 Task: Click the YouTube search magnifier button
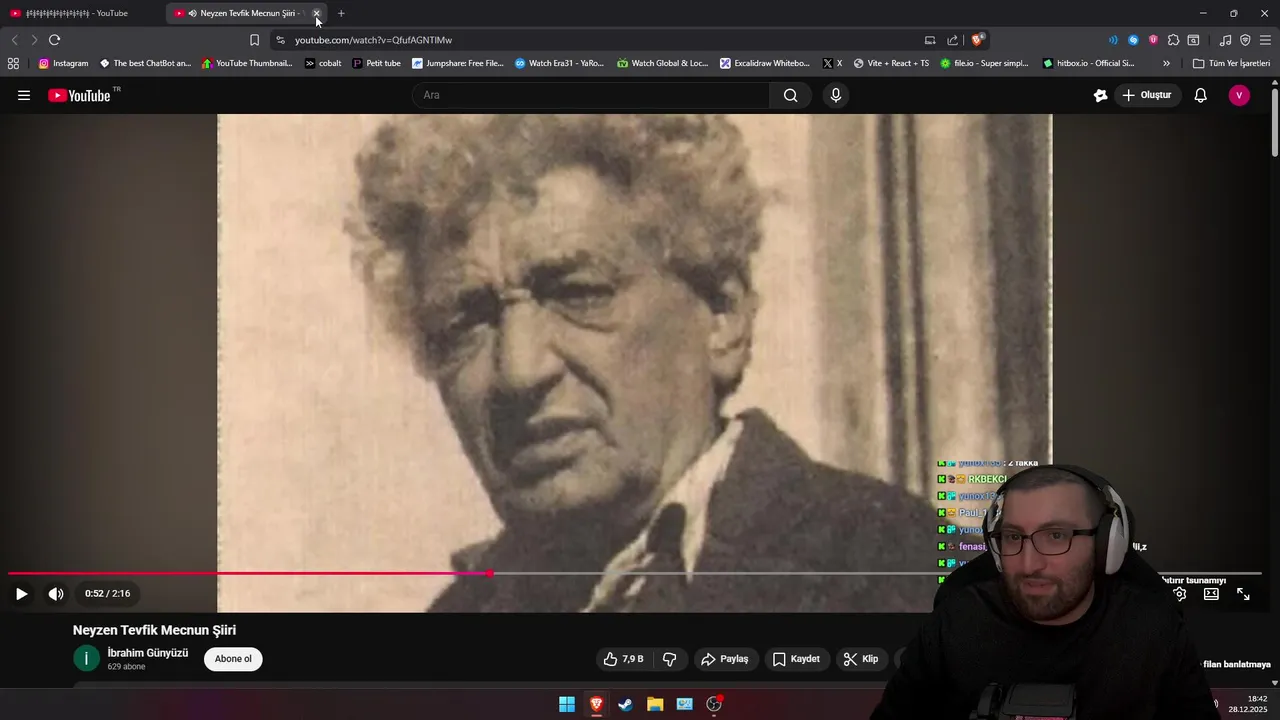pyautogui.click(x=791, y=95)
